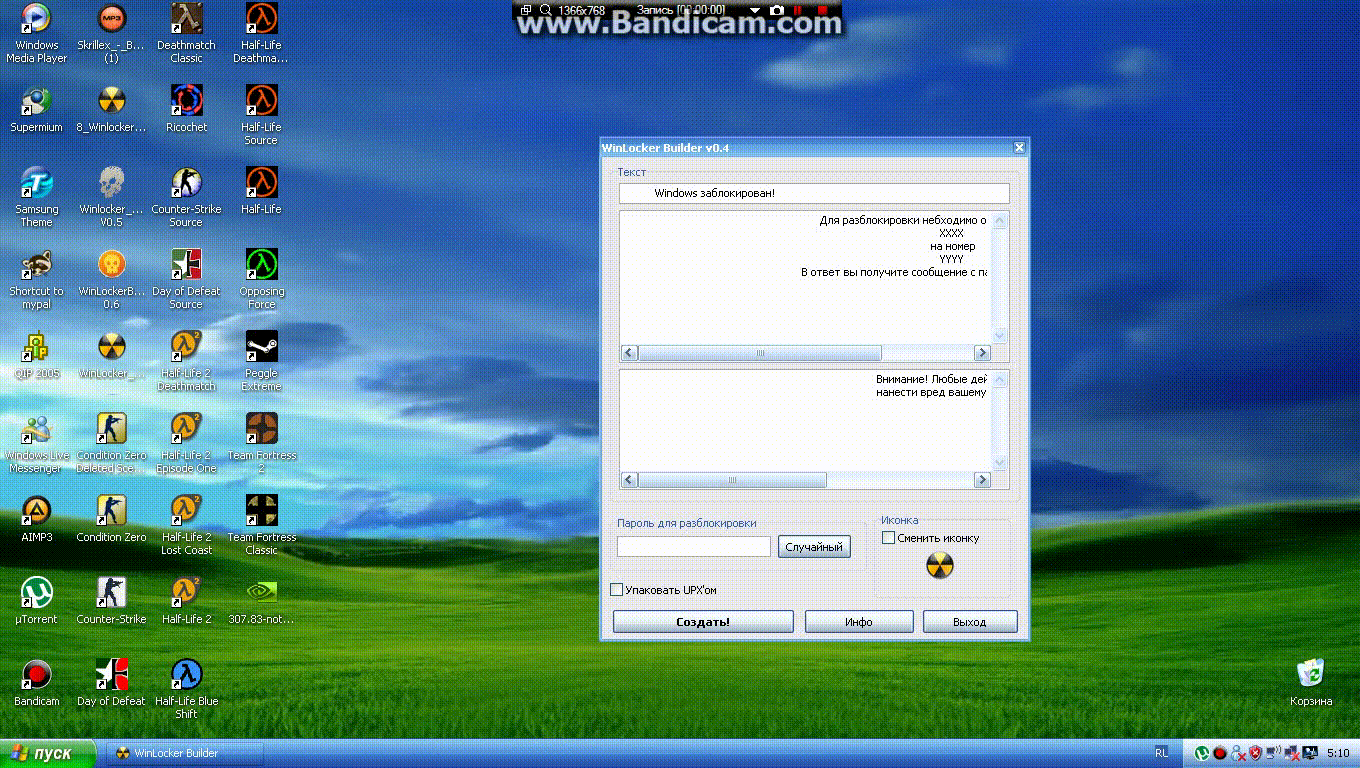Open the Инфо dialog button
Viewport: 1360px width, 768px height.
[858, 622]
